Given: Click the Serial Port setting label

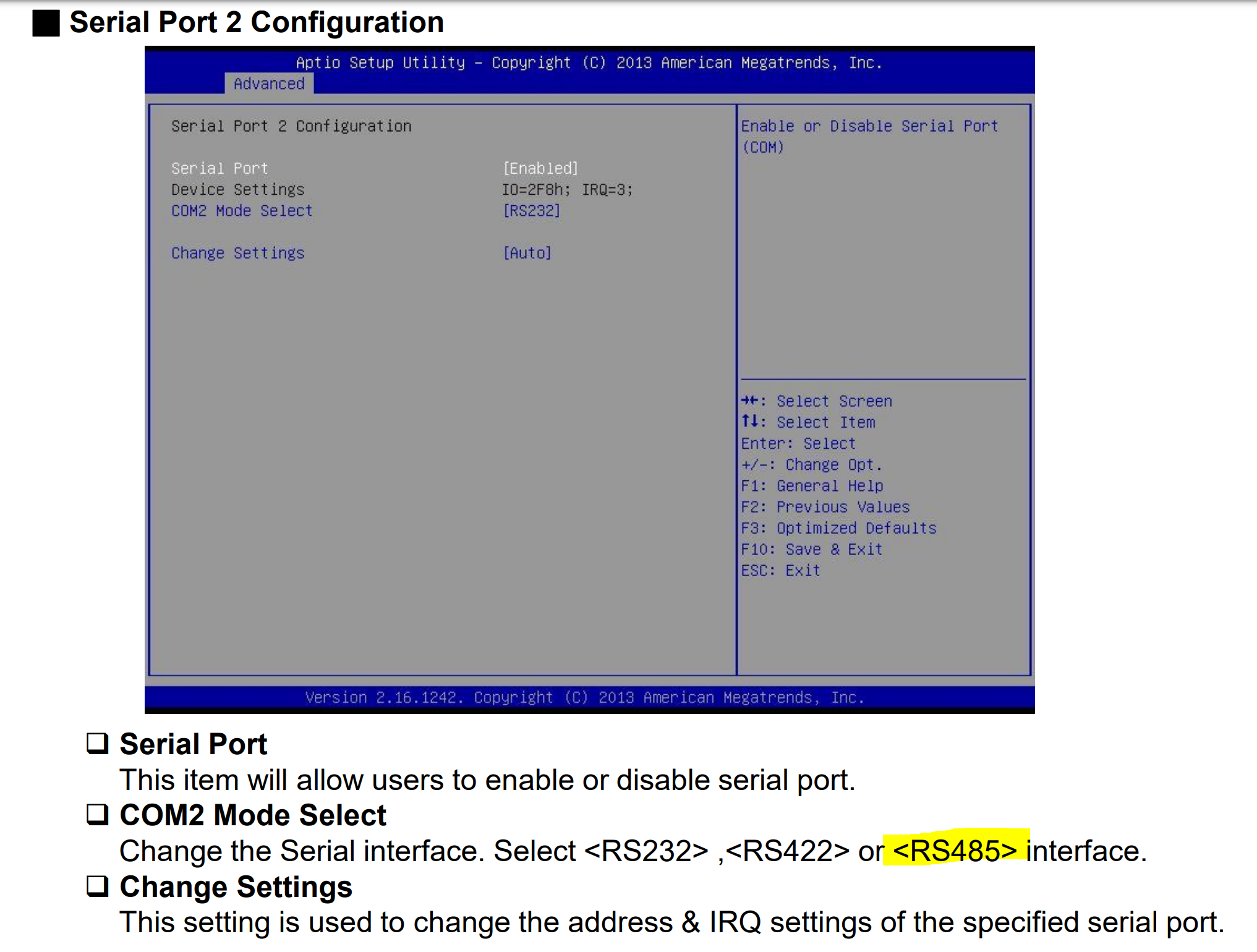Looking at the screenshot, I should [x=219, y=168].
